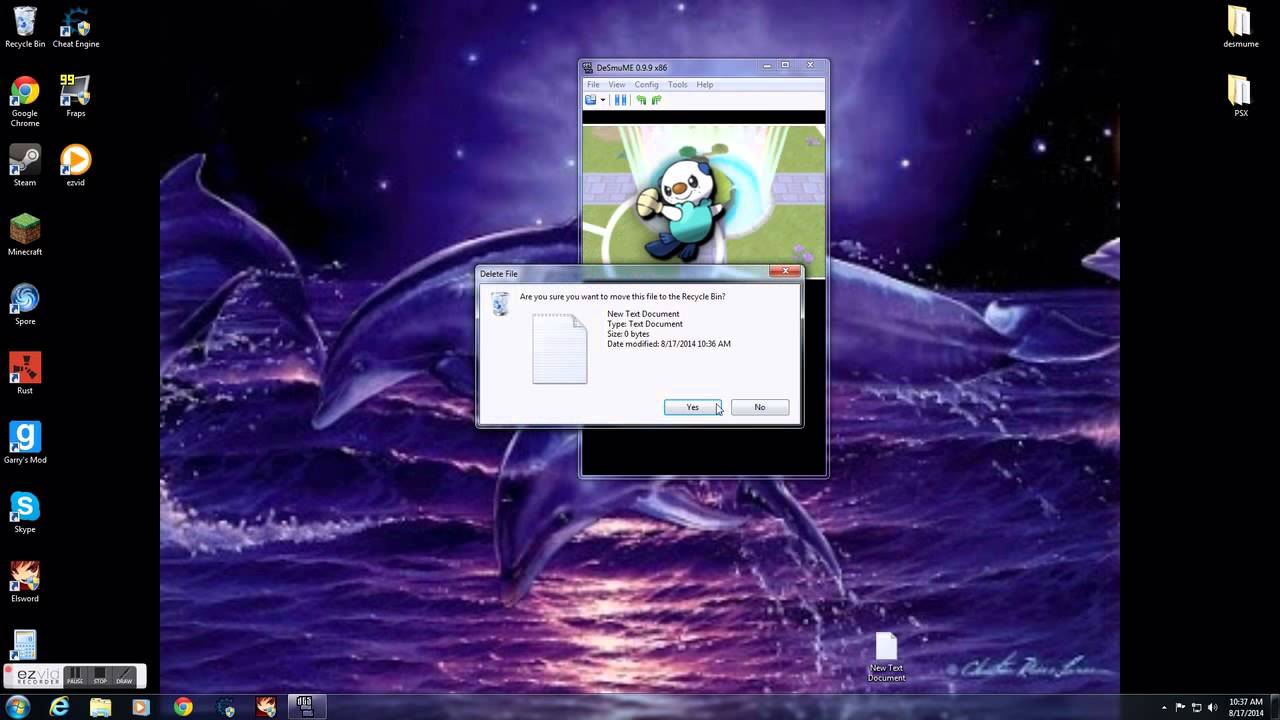Click the 'Date modified: 8/17/2014 10:36 AM' text
Screen dimensions: 1280x720
[669, 344]
